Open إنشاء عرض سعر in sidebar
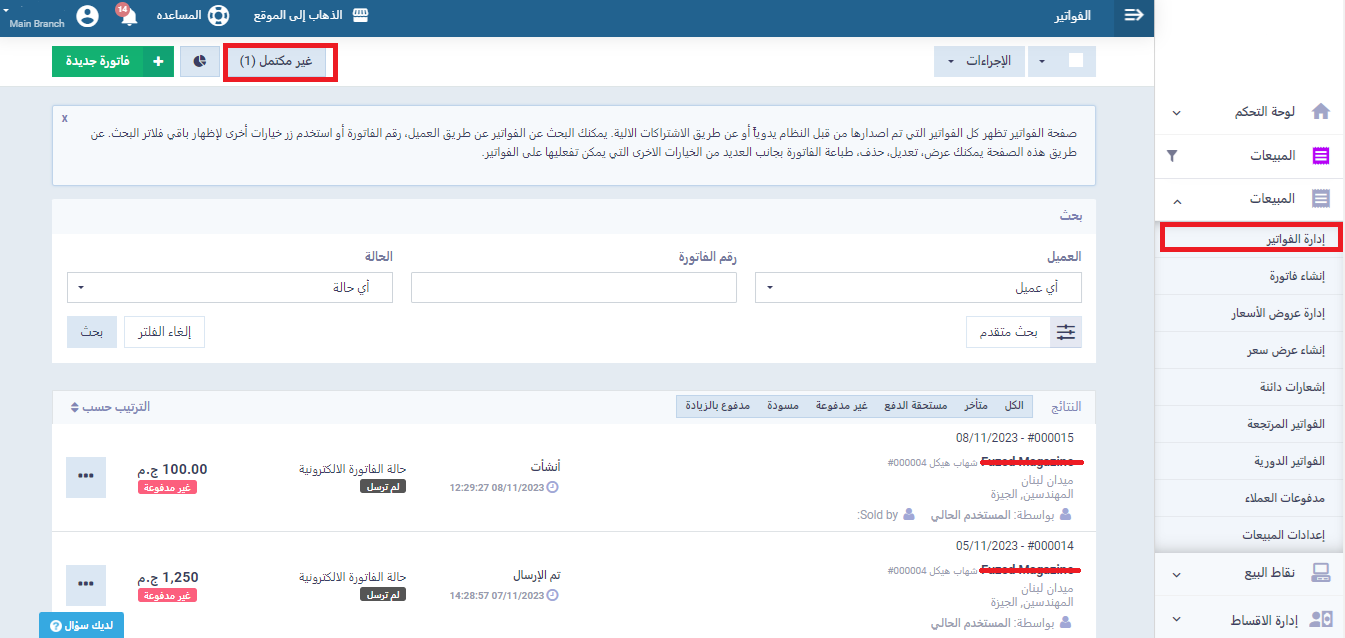The height and width of the screenshot is (638, 1345). click(x=1249, y=350)
